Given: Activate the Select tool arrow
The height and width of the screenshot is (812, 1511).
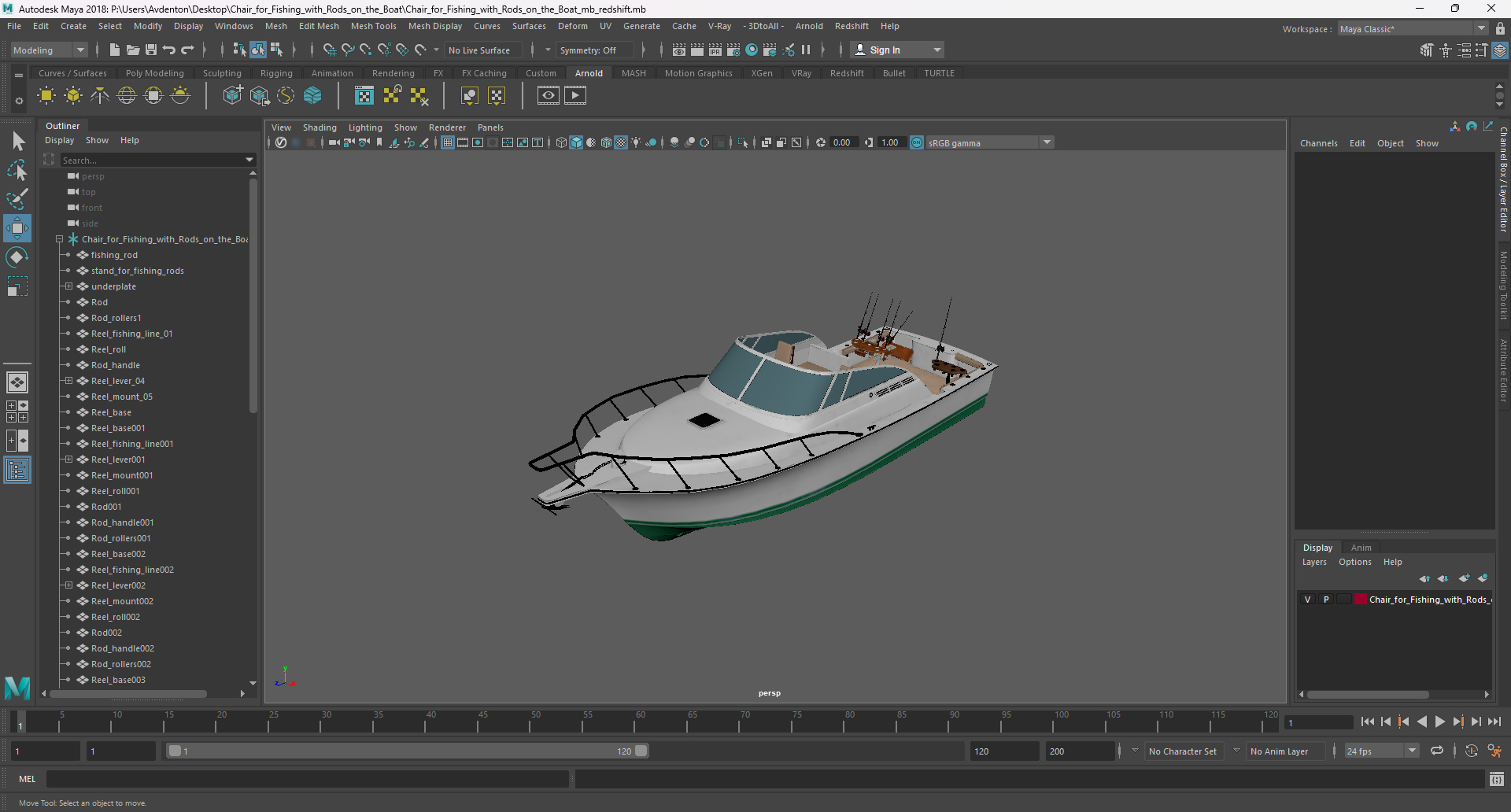Looking at the screenshot, I should pos(17,142).
